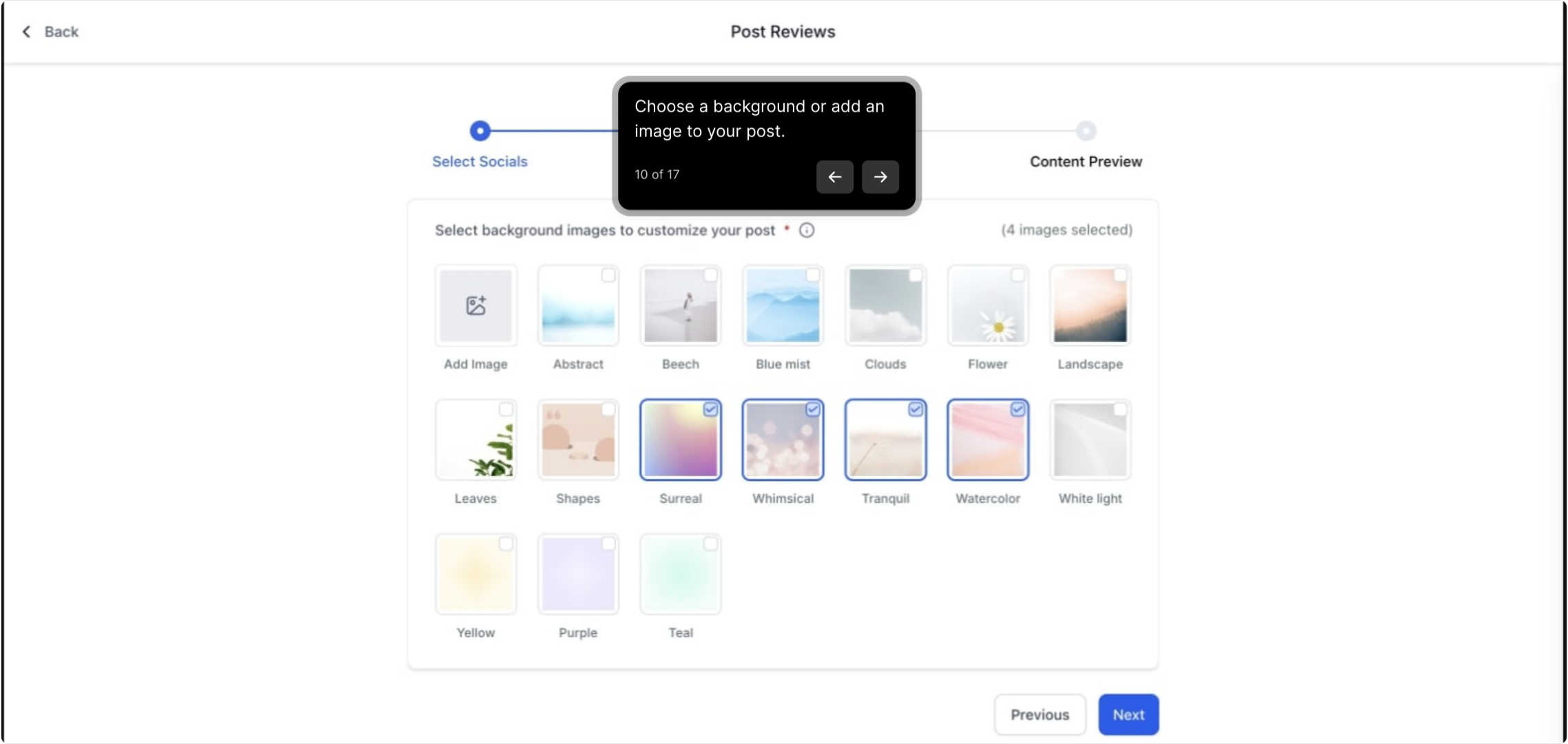Click the blue Next button
Image resolution: width=1568 pixels, height=744 pixels.
(x=1128, y=714)
